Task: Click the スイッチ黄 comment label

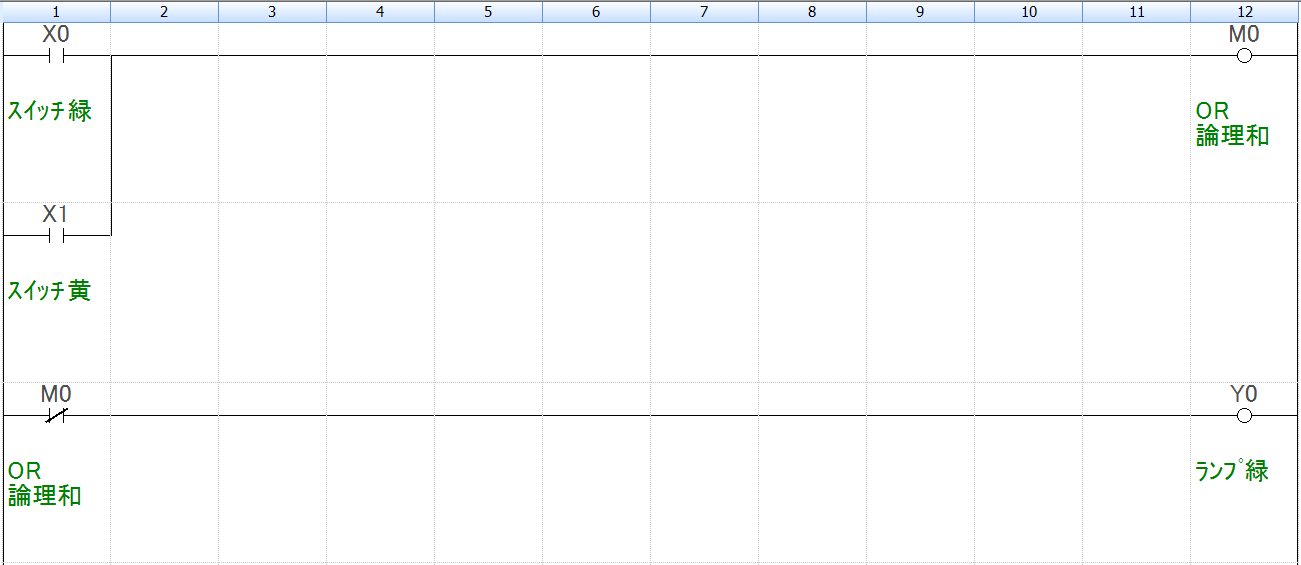Action: click(50, 291)
